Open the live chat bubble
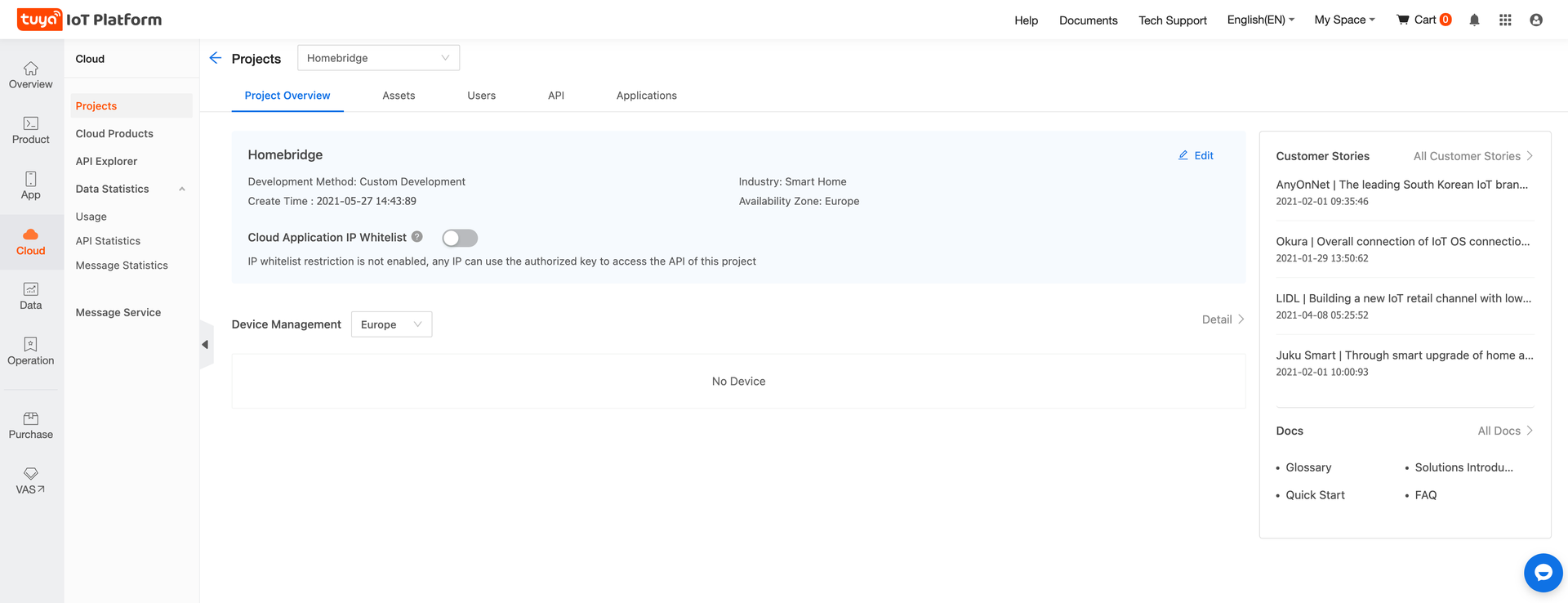This screenshot has width=1568, height=603. coord(1543,573)
